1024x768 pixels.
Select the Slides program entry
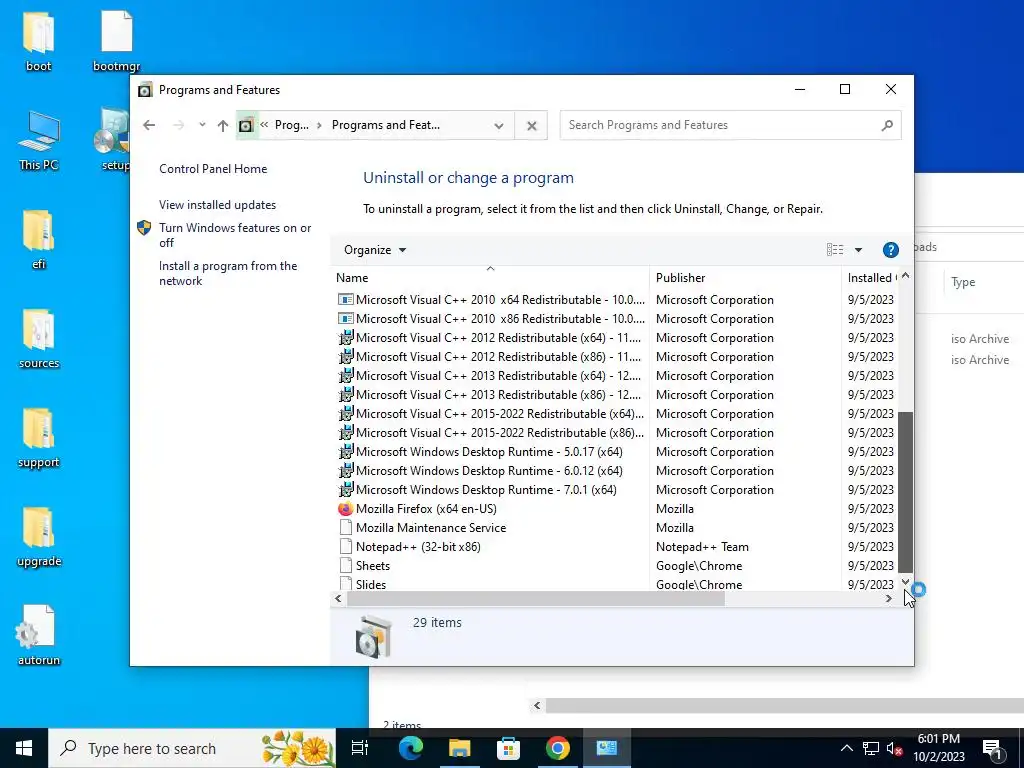[362, 584]
